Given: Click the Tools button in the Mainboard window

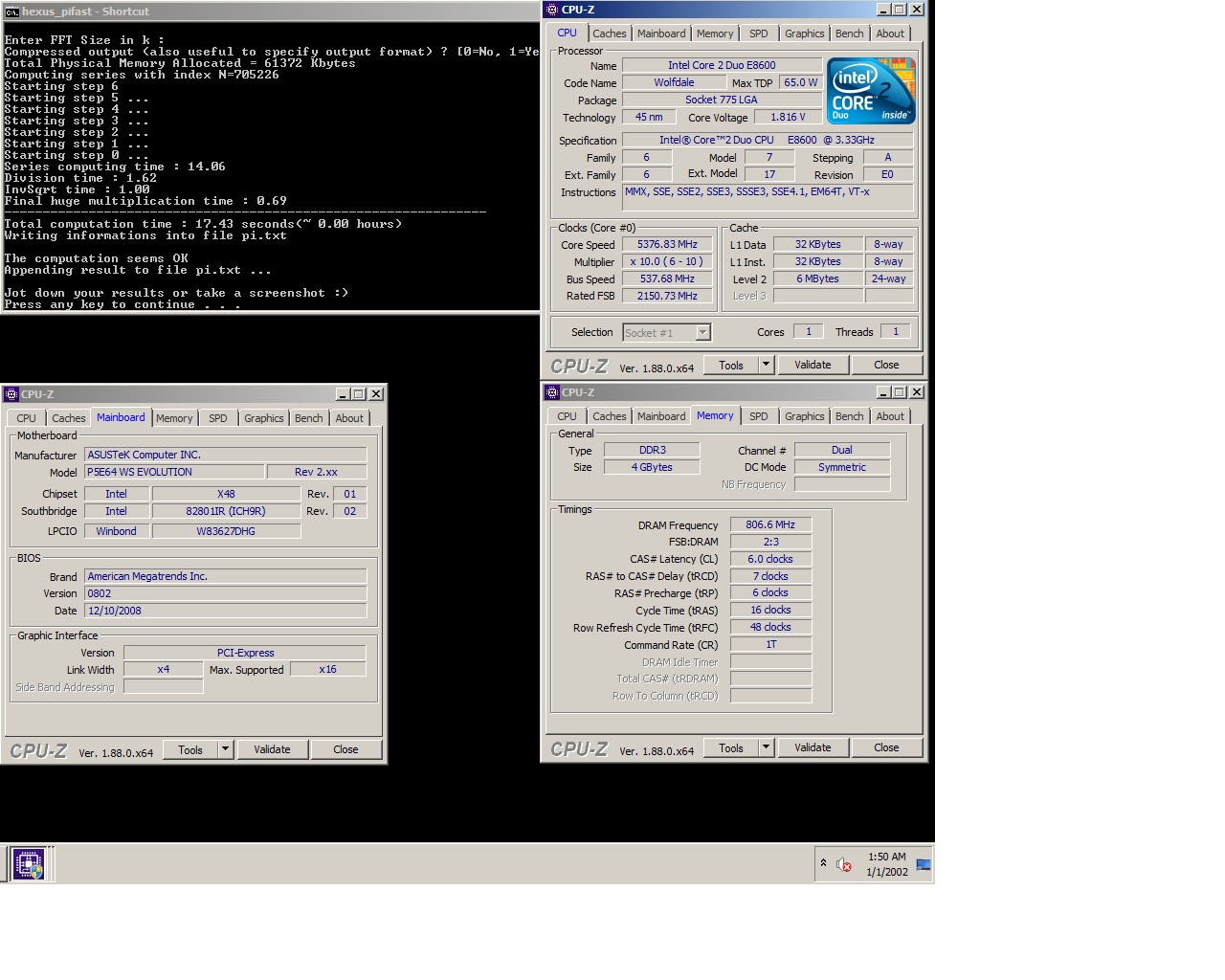Looking at the screenshot, I should 190,749.
